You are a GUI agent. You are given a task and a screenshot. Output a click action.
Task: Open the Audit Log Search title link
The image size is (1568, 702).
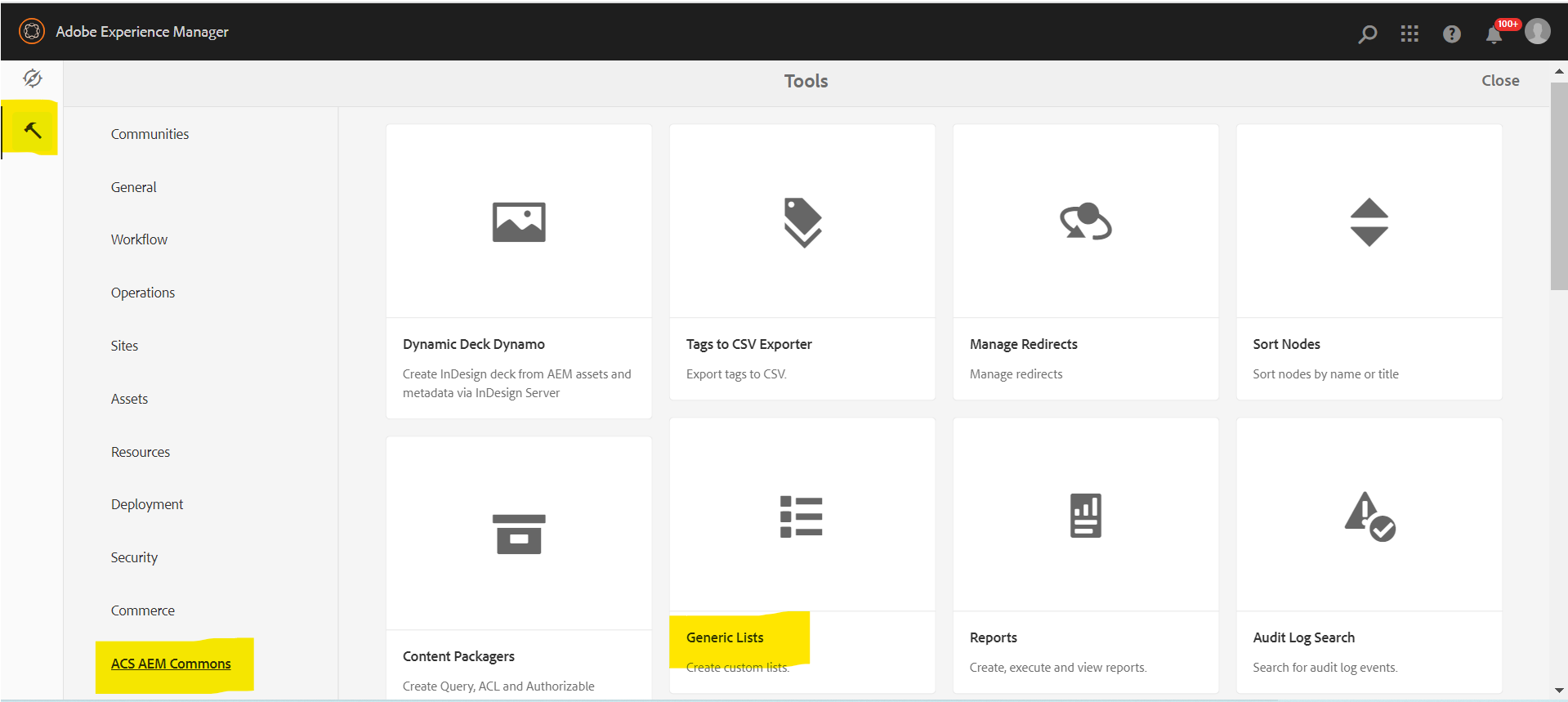pyautogui.click(x=1304, y=637)
